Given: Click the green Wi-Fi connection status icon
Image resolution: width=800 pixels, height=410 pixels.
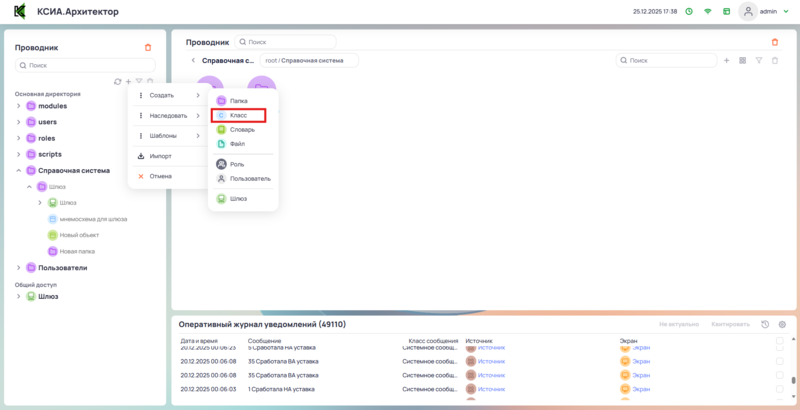Looking at the screenshot, I should 708,11.
